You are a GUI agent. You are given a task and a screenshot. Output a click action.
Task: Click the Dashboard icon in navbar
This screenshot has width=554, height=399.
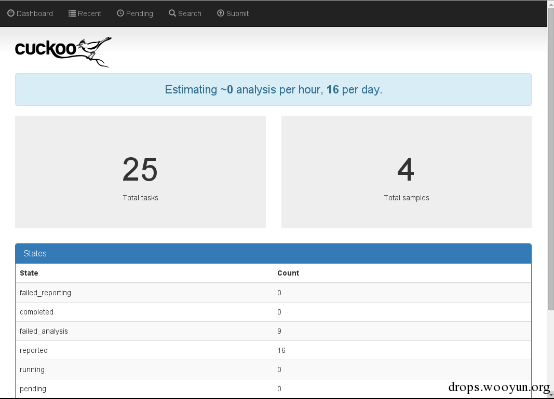tap(11, 13)
